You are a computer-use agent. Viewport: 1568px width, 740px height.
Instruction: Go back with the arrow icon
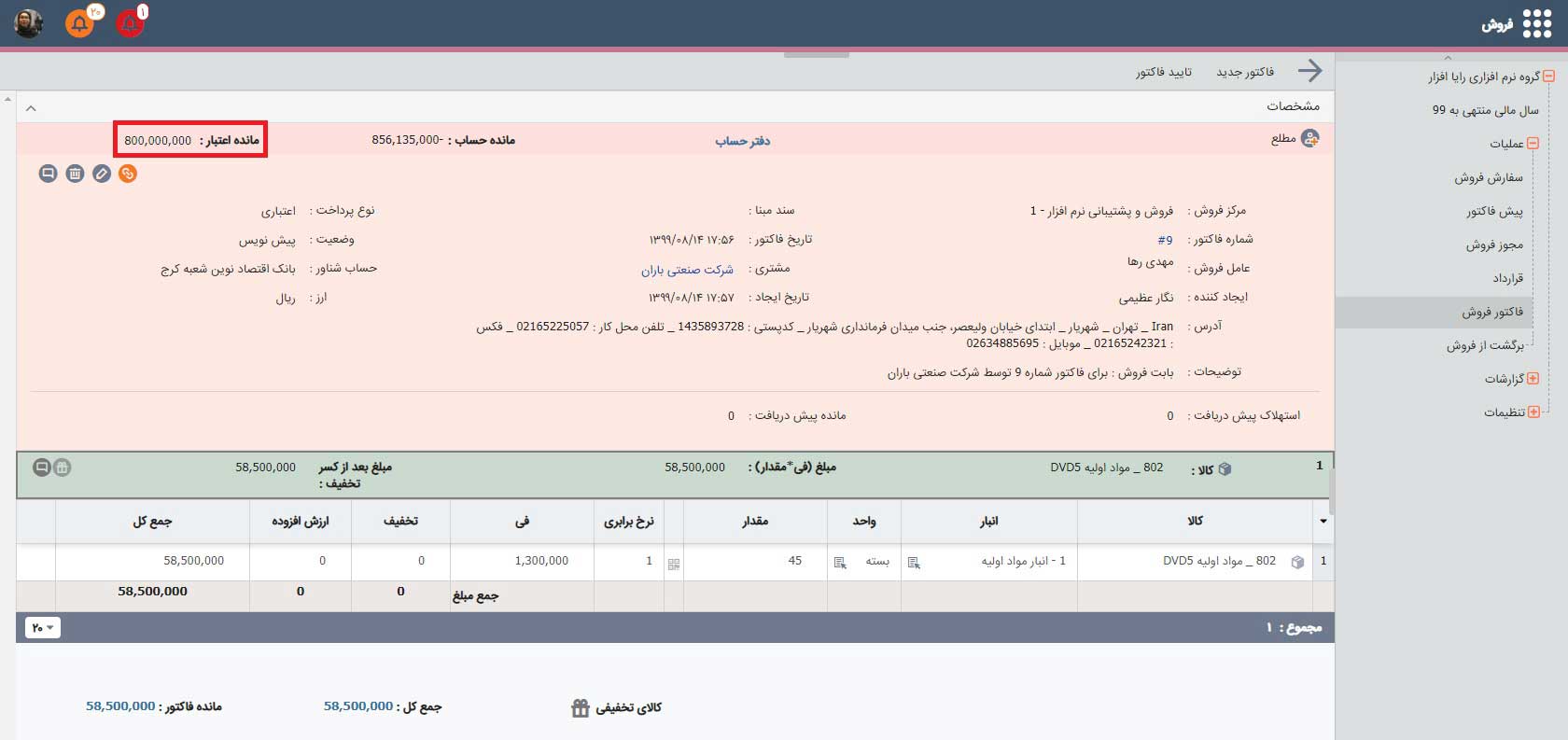[x=1309, y=71]
